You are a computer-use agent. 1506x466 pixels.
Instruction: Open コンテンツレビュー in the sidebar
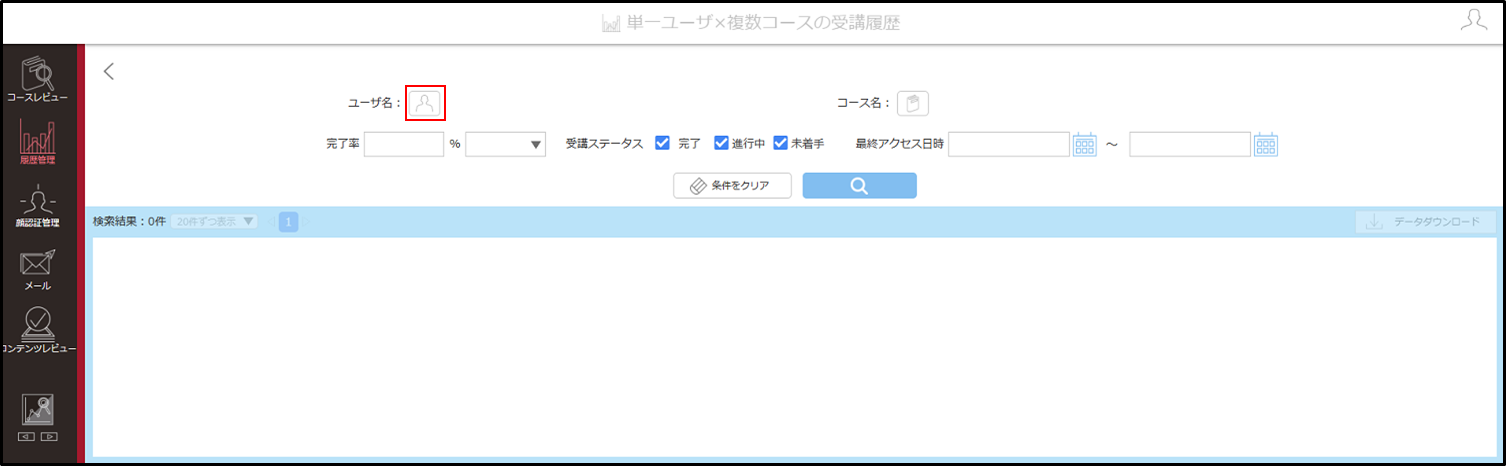(37, 331)
